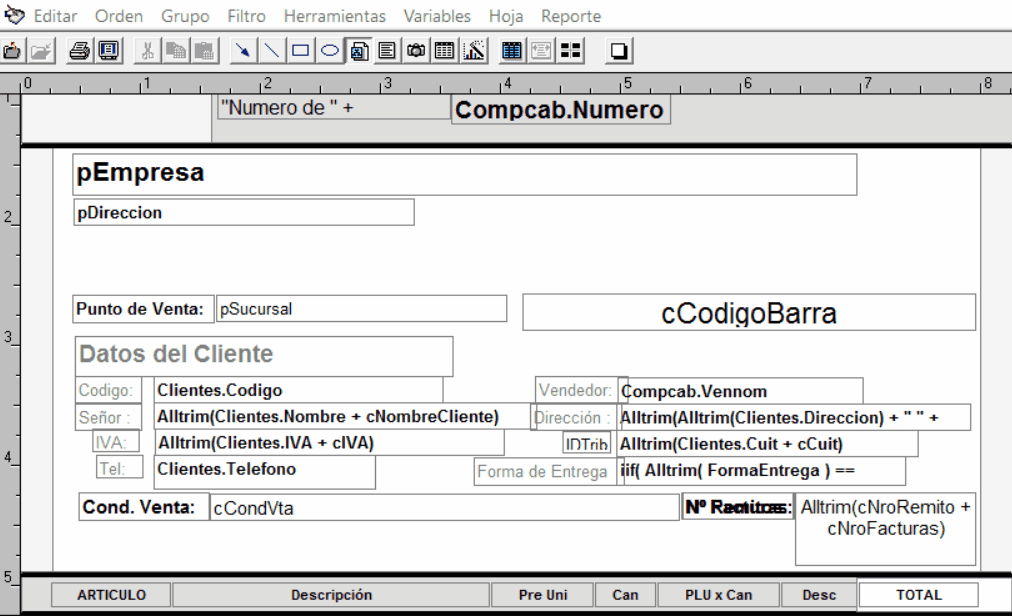Viewport: 1012px width, 616px height.
Task: Select the rectangle drawing tool
Action: tap(300, 50)
